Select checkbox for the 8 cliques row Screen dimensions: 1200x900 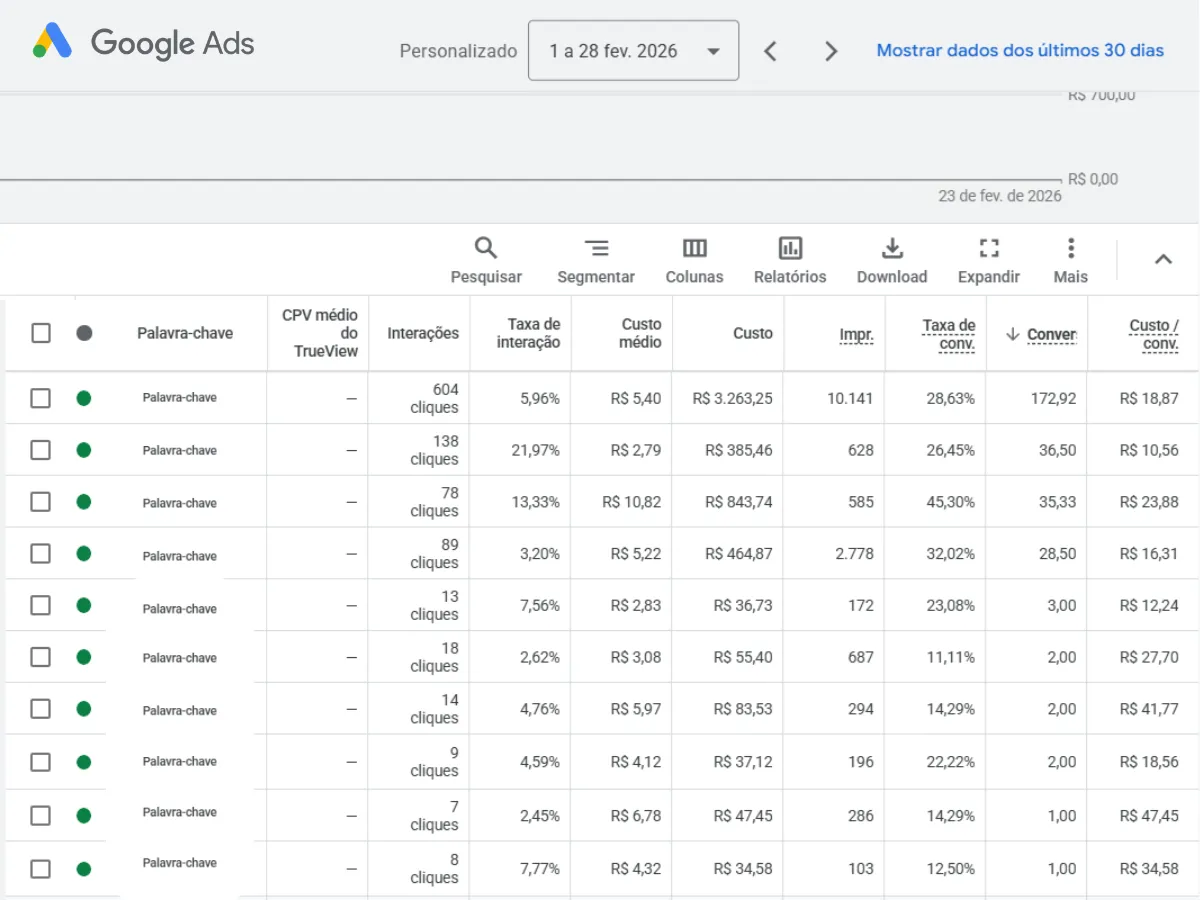pyautogui.click(x=40, y=869)
